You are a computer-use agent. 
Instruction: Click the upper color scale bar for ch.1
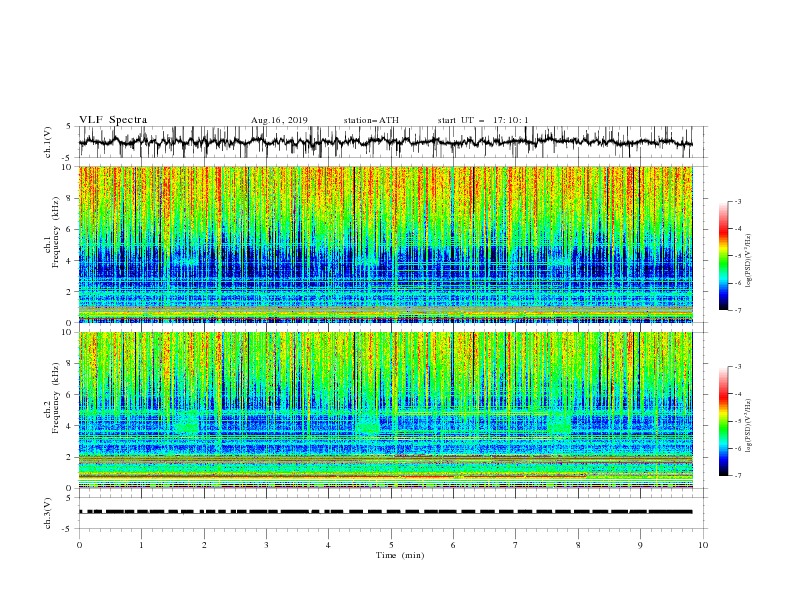pyautogui.click(x=723, y=256)
